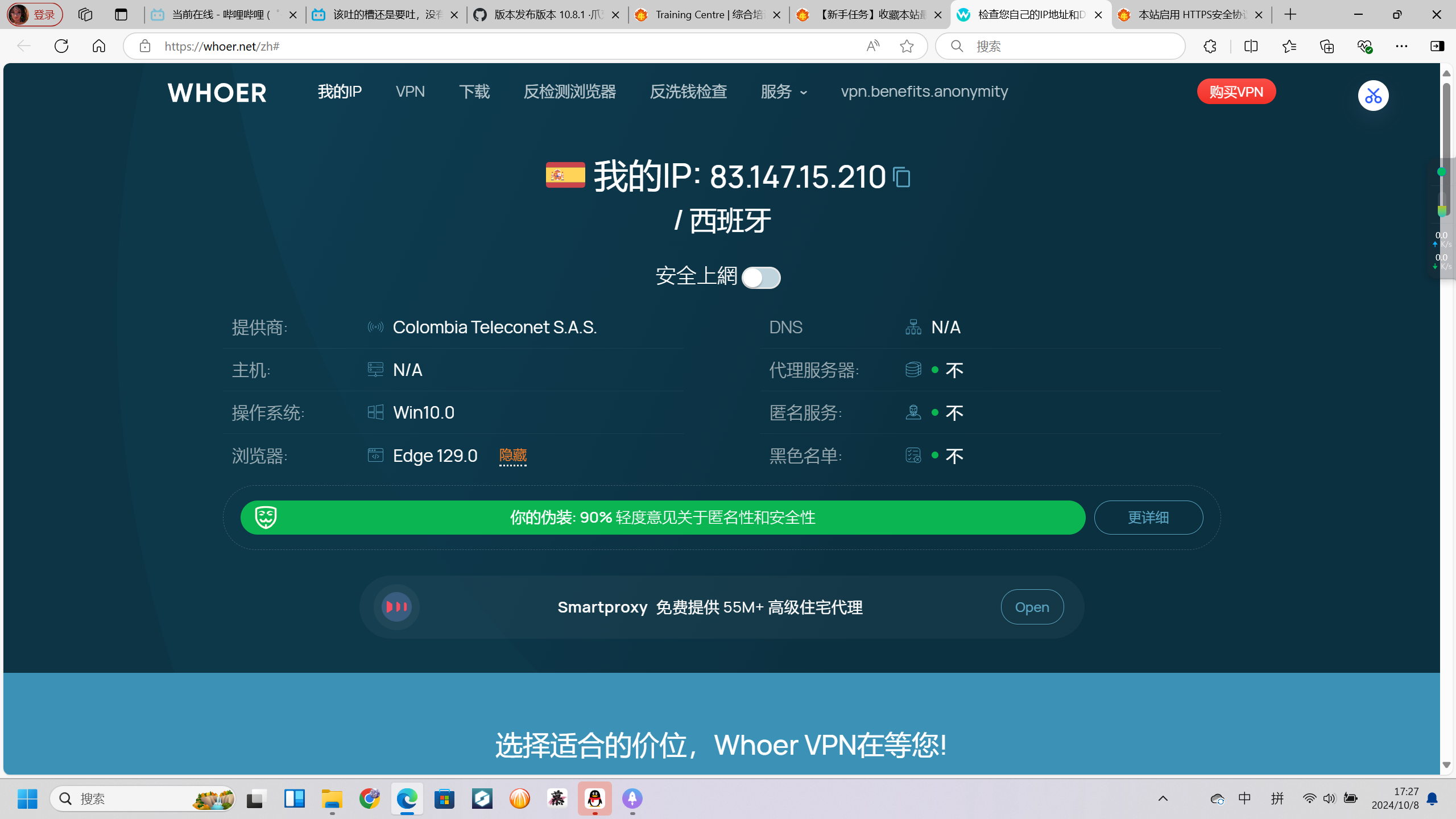Open browser essentials heart icon
The image size is (1456, 819).
click(1364, 46)
